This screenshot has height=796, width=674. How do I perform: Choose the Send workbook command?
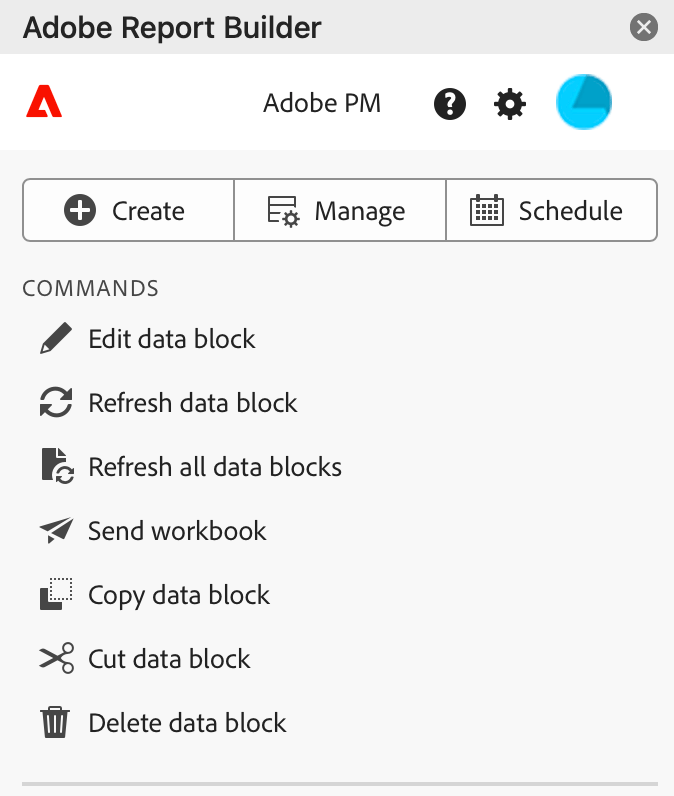pyautogui.click(x=177, y=530)
